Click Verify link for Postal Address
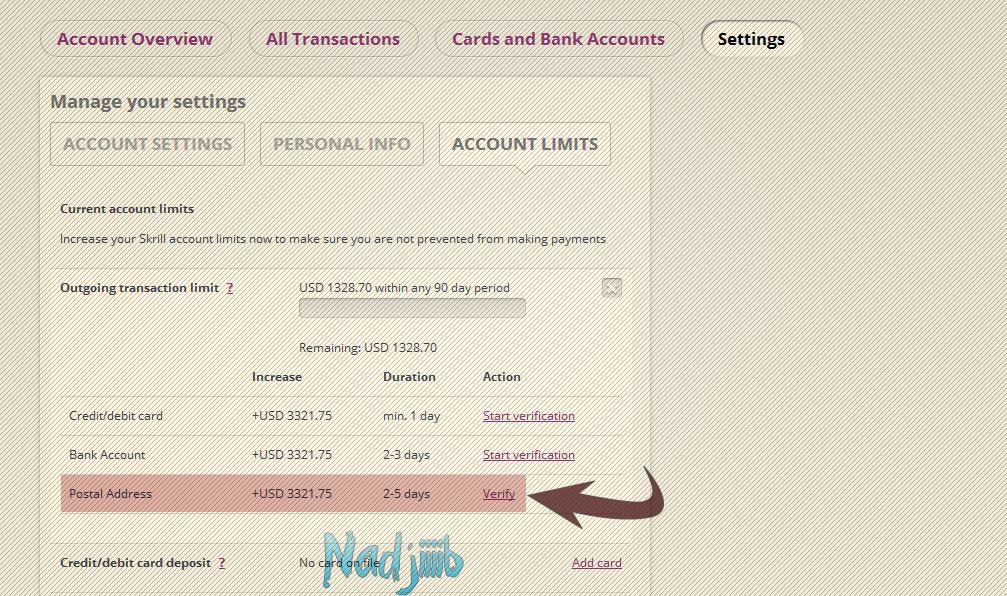Screen dimensions: 1007x596 tap(499, 494)
